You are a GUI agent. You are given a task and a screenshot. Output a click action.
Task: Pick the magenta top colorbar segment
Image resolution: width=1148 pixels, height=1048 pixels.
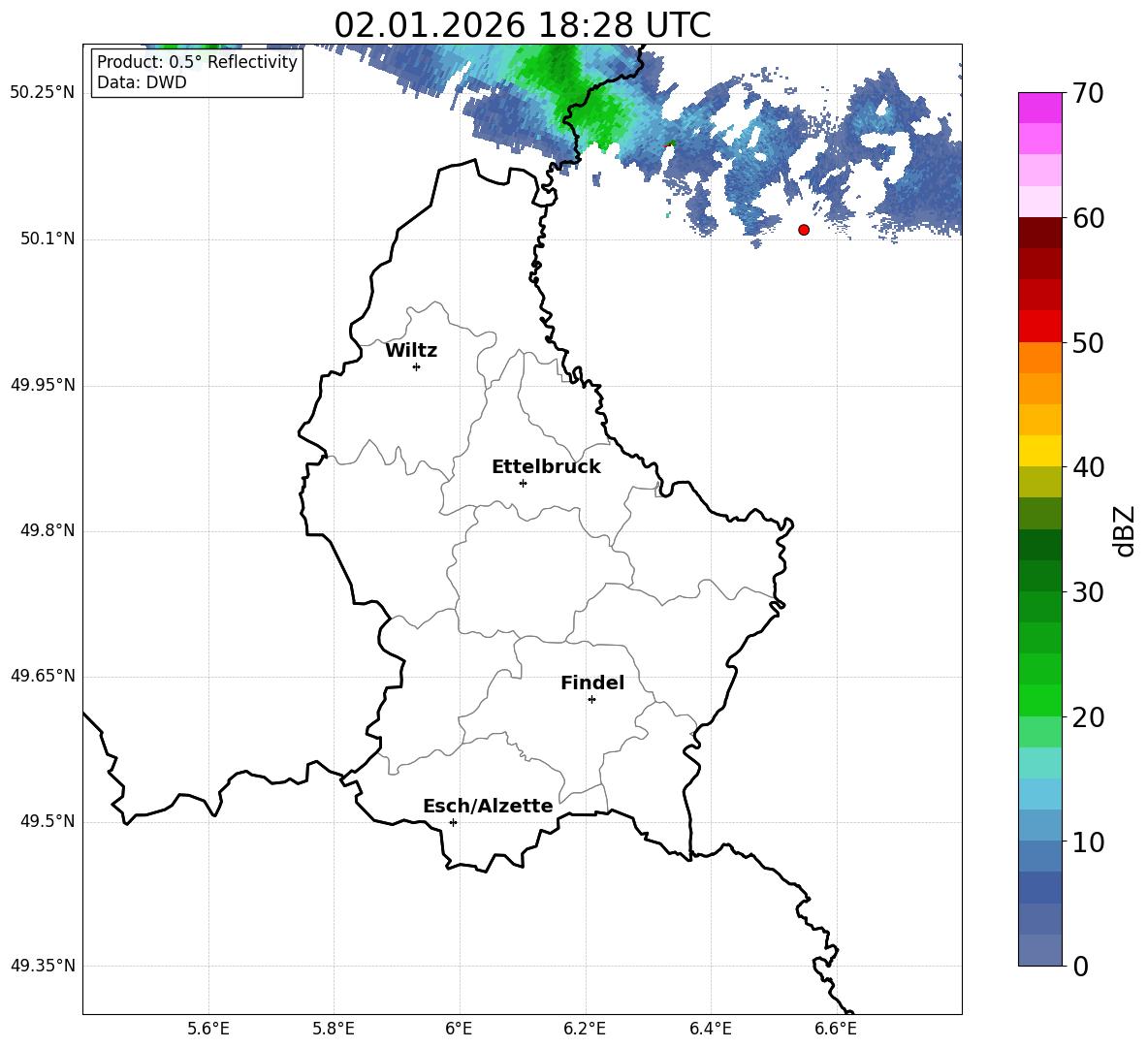(x=1039, y=108)
